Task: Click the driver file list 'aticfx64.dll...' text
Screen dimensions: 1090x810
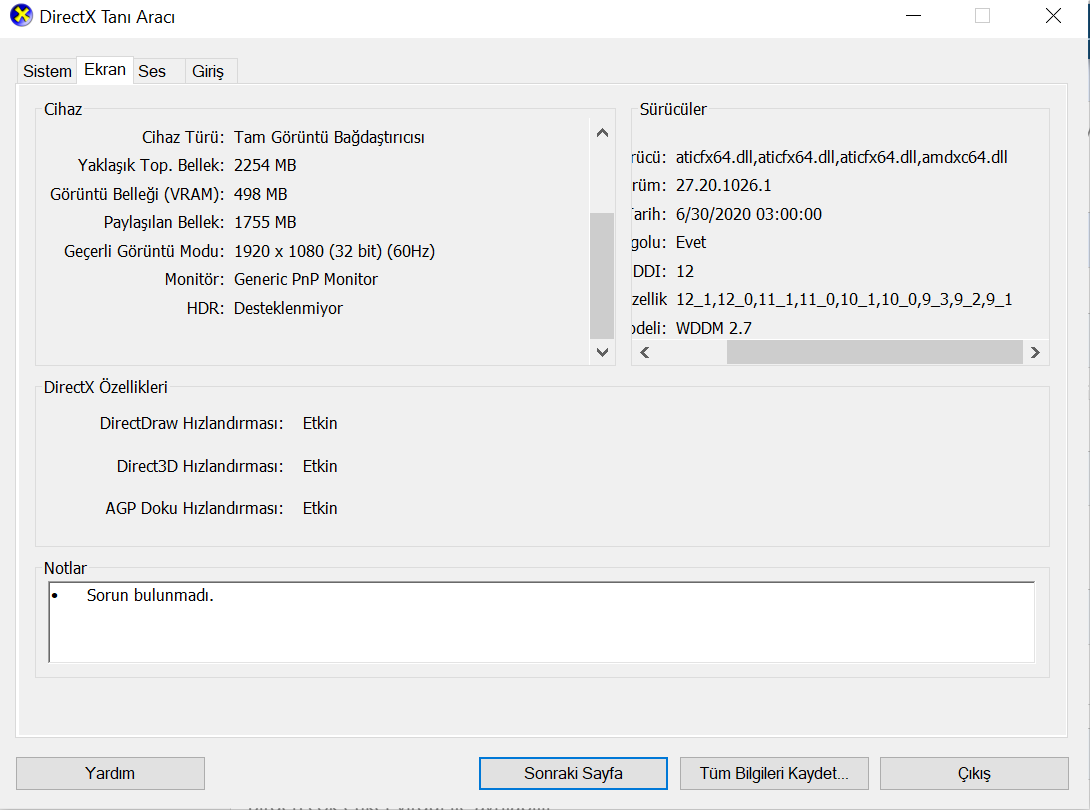Action: point(842,157)
